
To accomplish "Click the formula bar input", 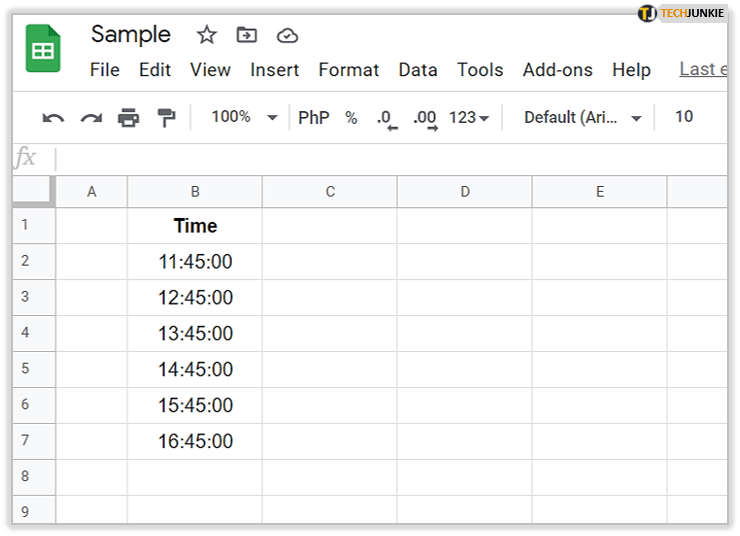I will (390, 158).
